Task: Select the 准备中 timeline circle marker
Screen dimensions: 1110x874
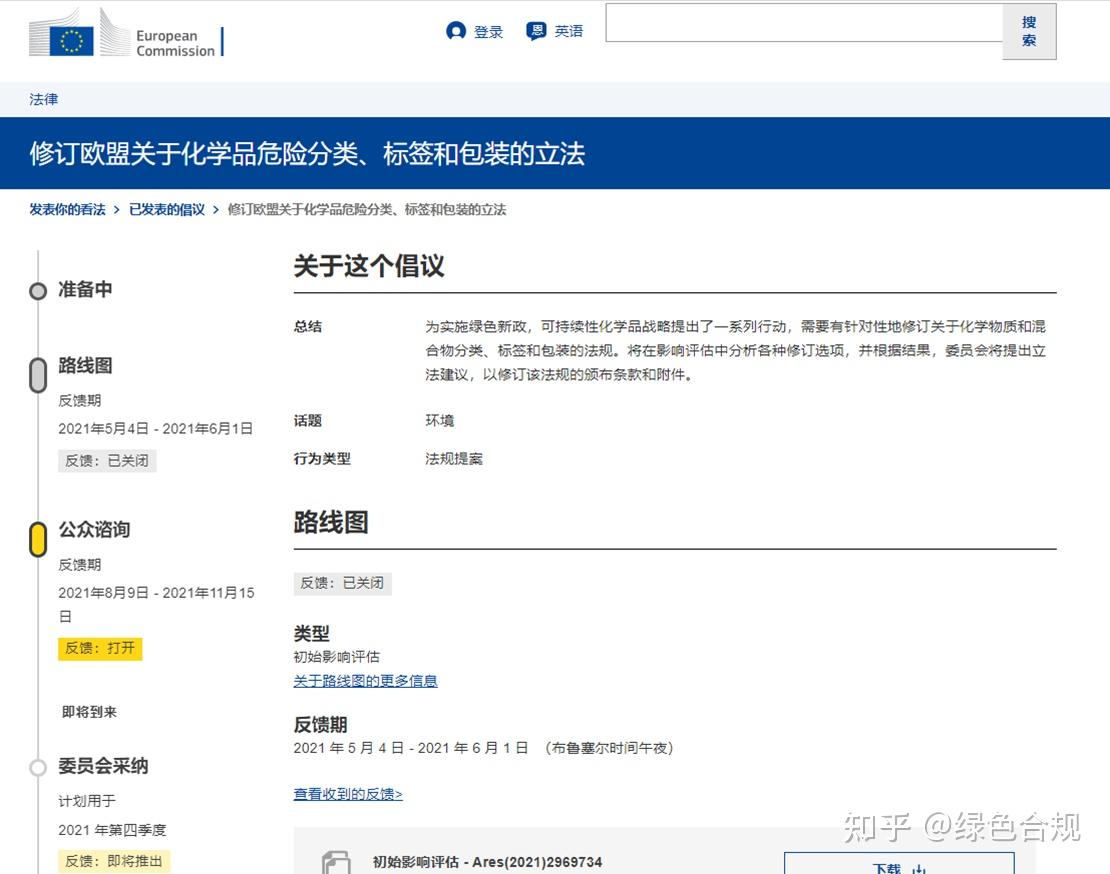Action: [38, 291]
